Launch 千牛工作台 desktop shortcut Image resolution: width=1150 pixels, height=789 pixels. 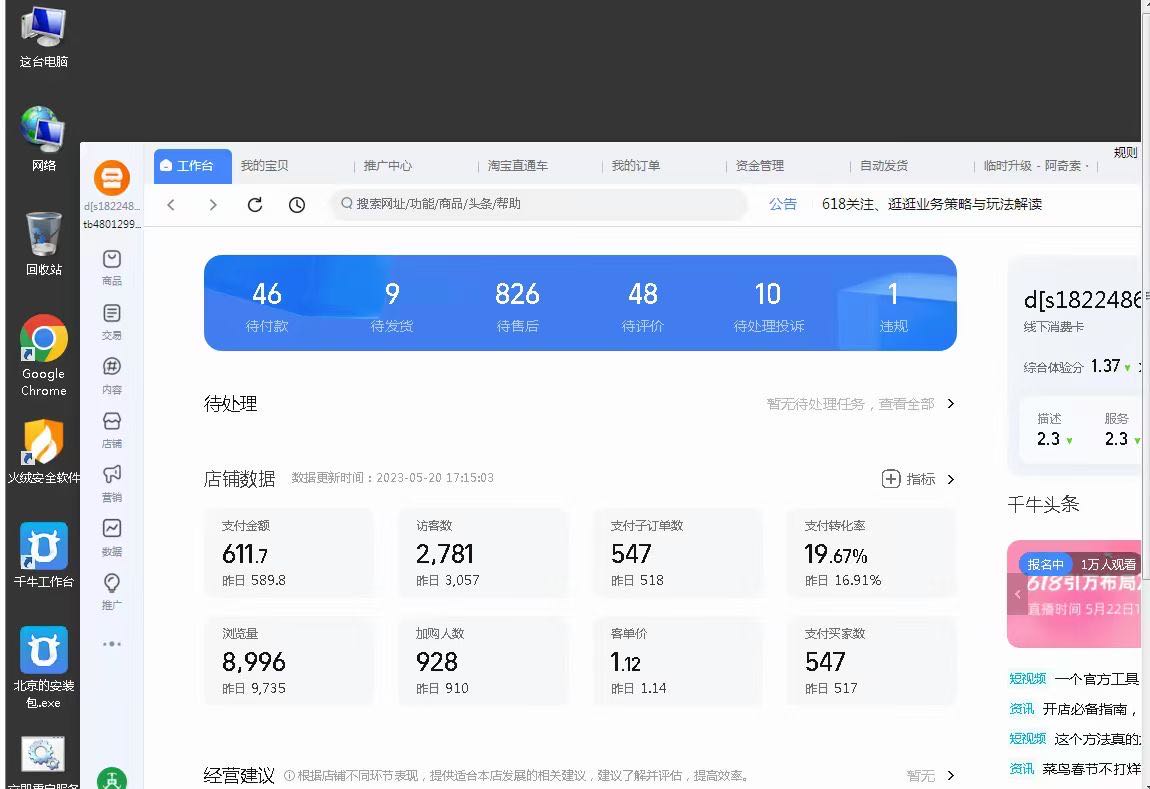43,555
